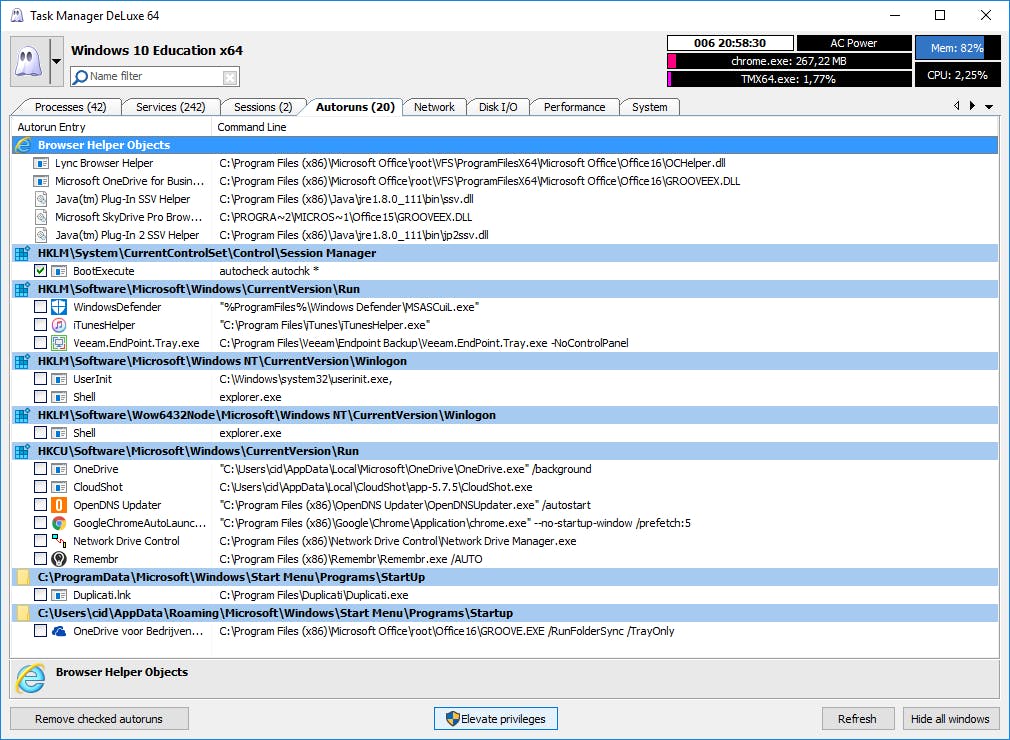Select the HKCU CurrentVersion\Run group header
Image resolution: width=1010 pixels, height=740 pixels.
pos(505,451)
